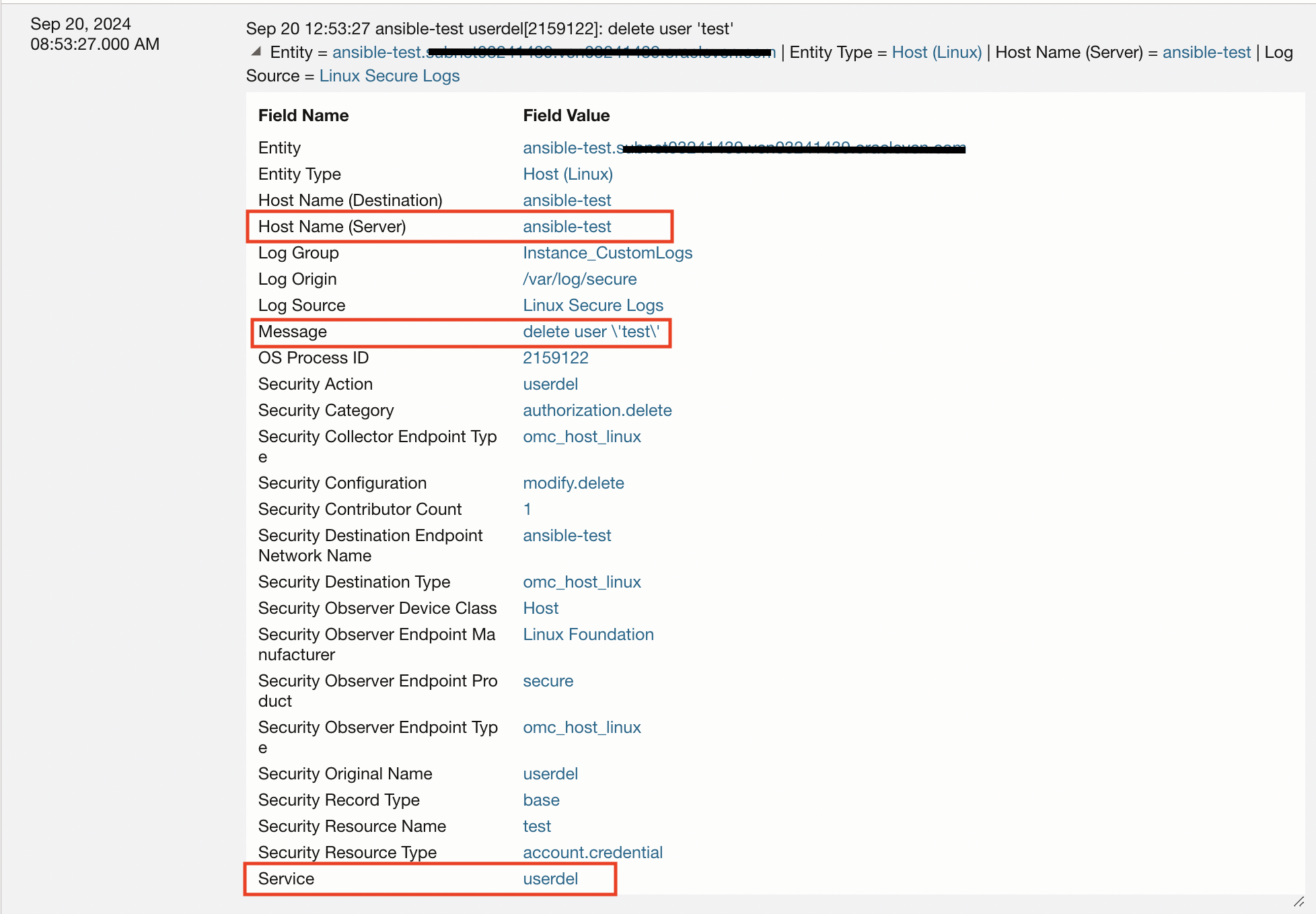Click the Security Observer Device Class Host value
This screenshot has width=1316, height=914.
click(x=540, y=608)
